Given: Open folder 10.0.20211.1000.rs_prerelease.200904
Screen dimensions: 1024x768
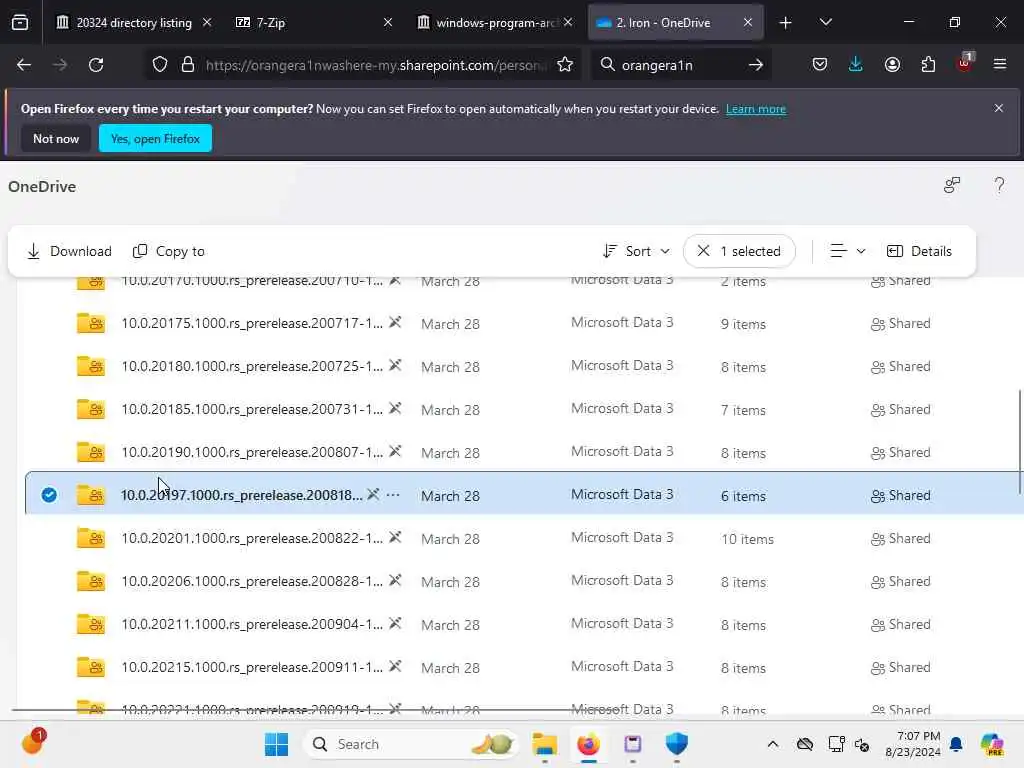Looking at the screenshot, I should pos(252,624).
